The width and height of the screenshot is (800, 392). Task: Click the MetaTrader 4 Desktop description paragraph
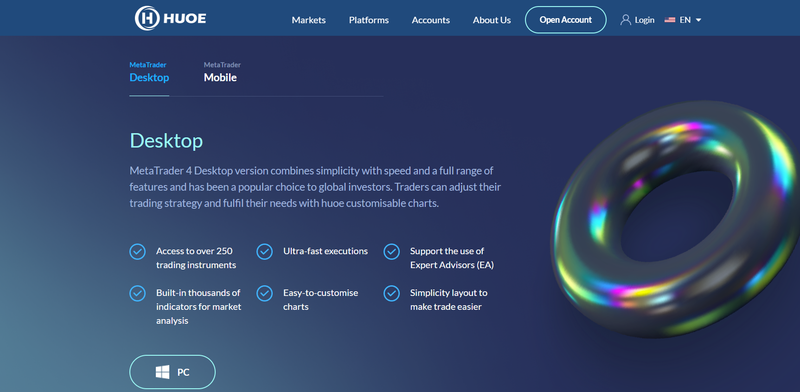tap(315, 187)
